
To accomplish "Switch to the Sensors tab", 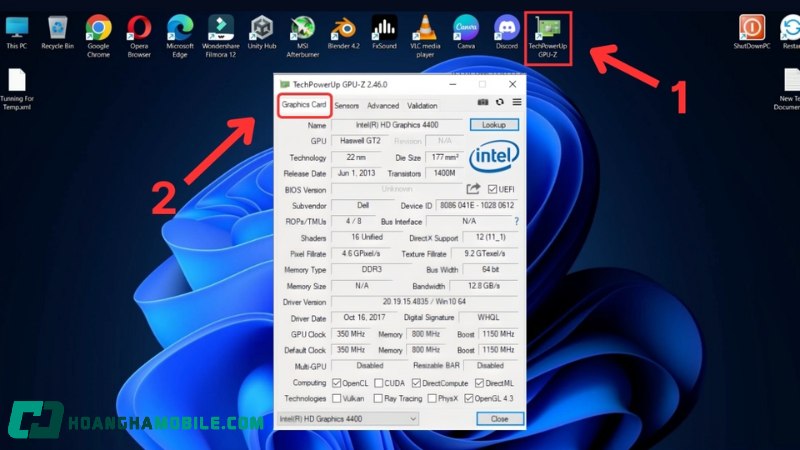I will coord(346,106).
